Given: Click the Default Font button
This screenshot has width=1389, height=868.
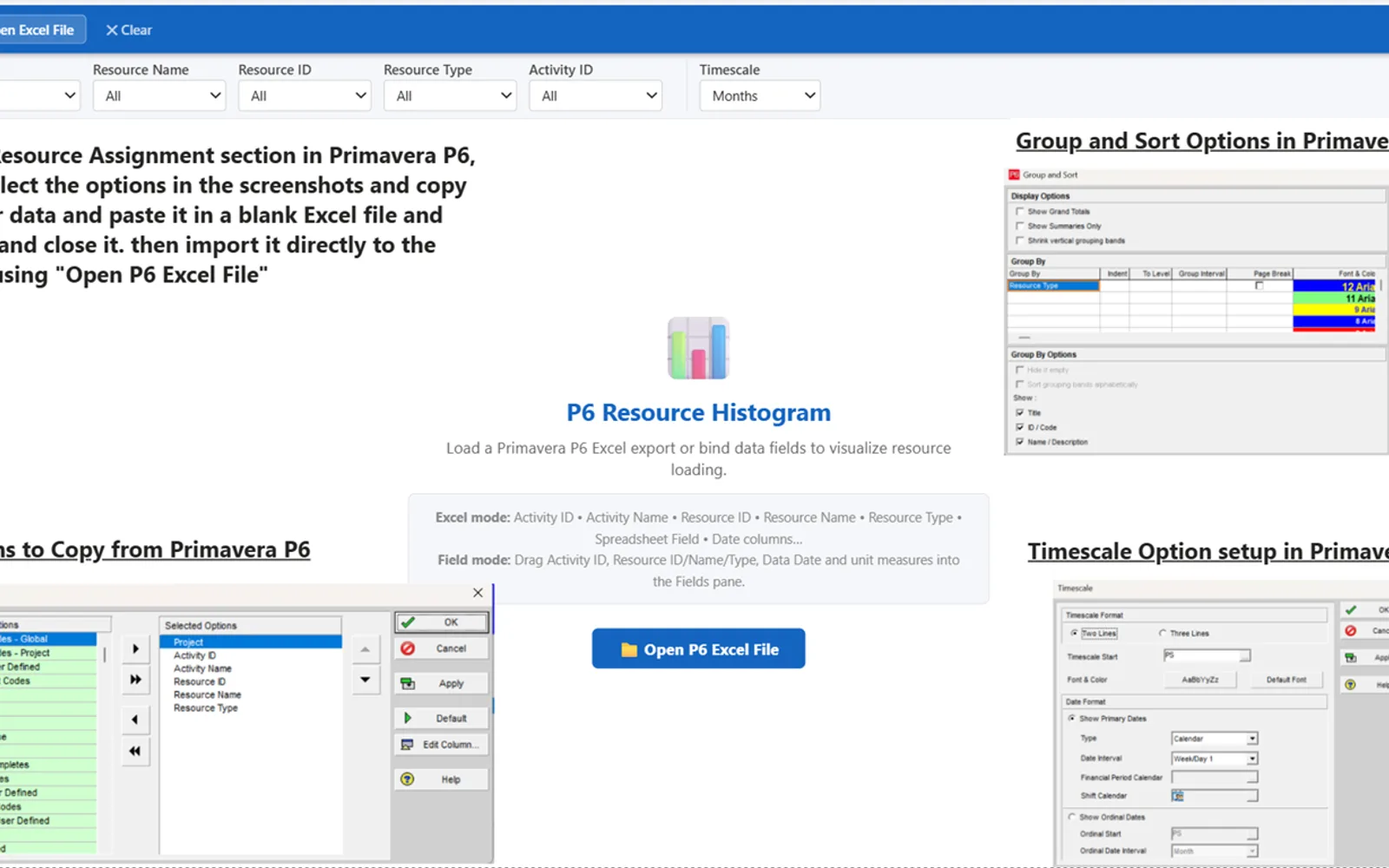Looking at the screenshot, I should pyautogui.click(x=1286, y=680).
